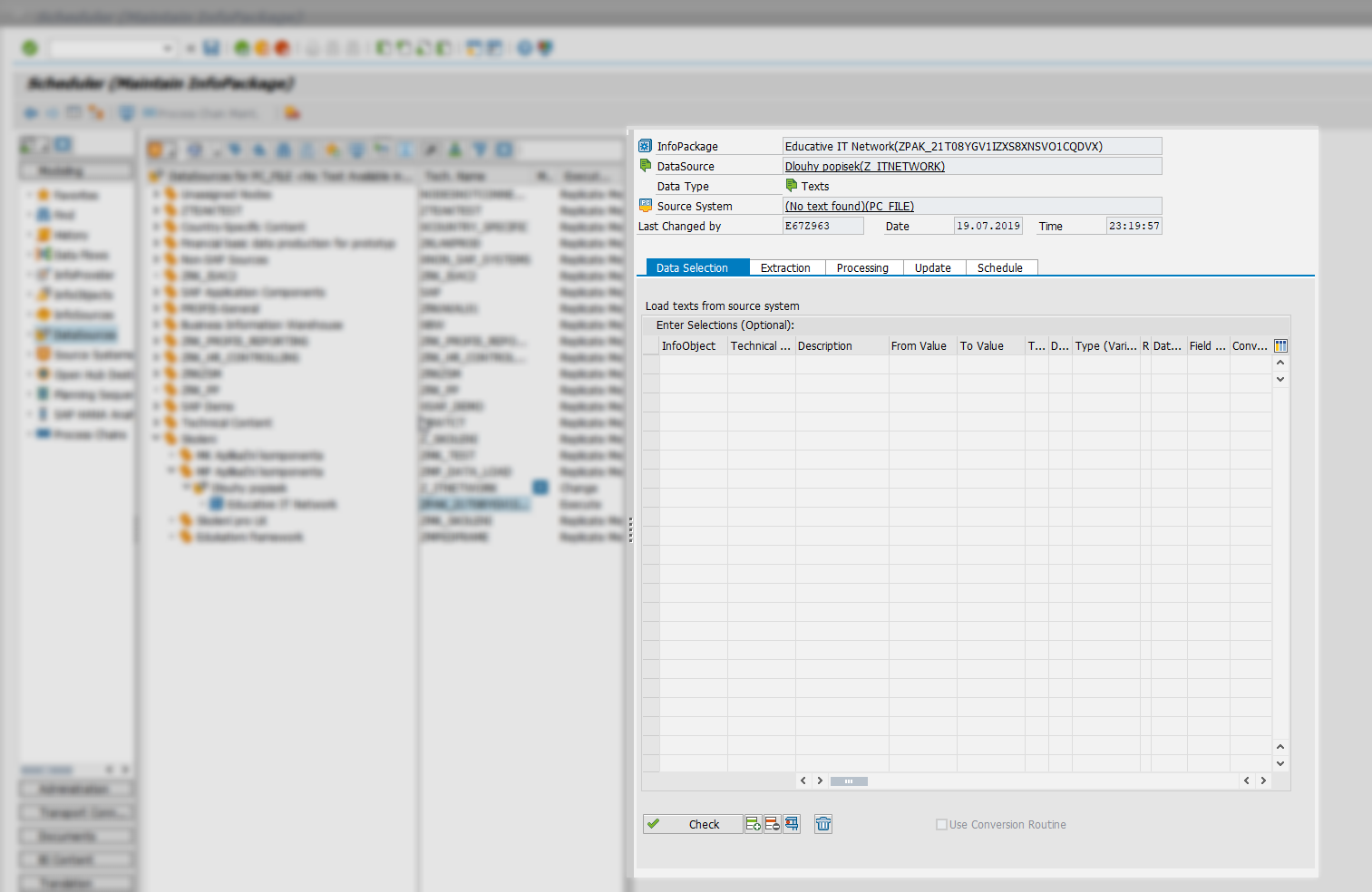The width and height of the screenshot is (1372, 892).
Task: Click the transfer selections icon beside delete row
Action: [792, 824]
